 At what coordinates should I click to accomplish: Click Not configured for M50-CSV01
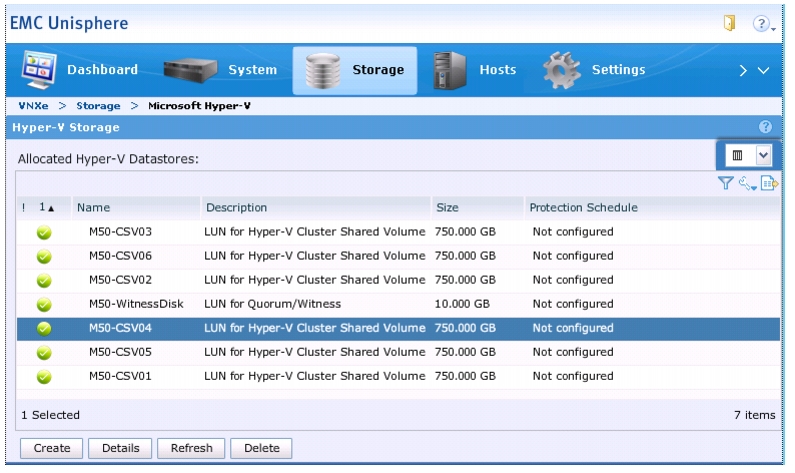point(573,376)
